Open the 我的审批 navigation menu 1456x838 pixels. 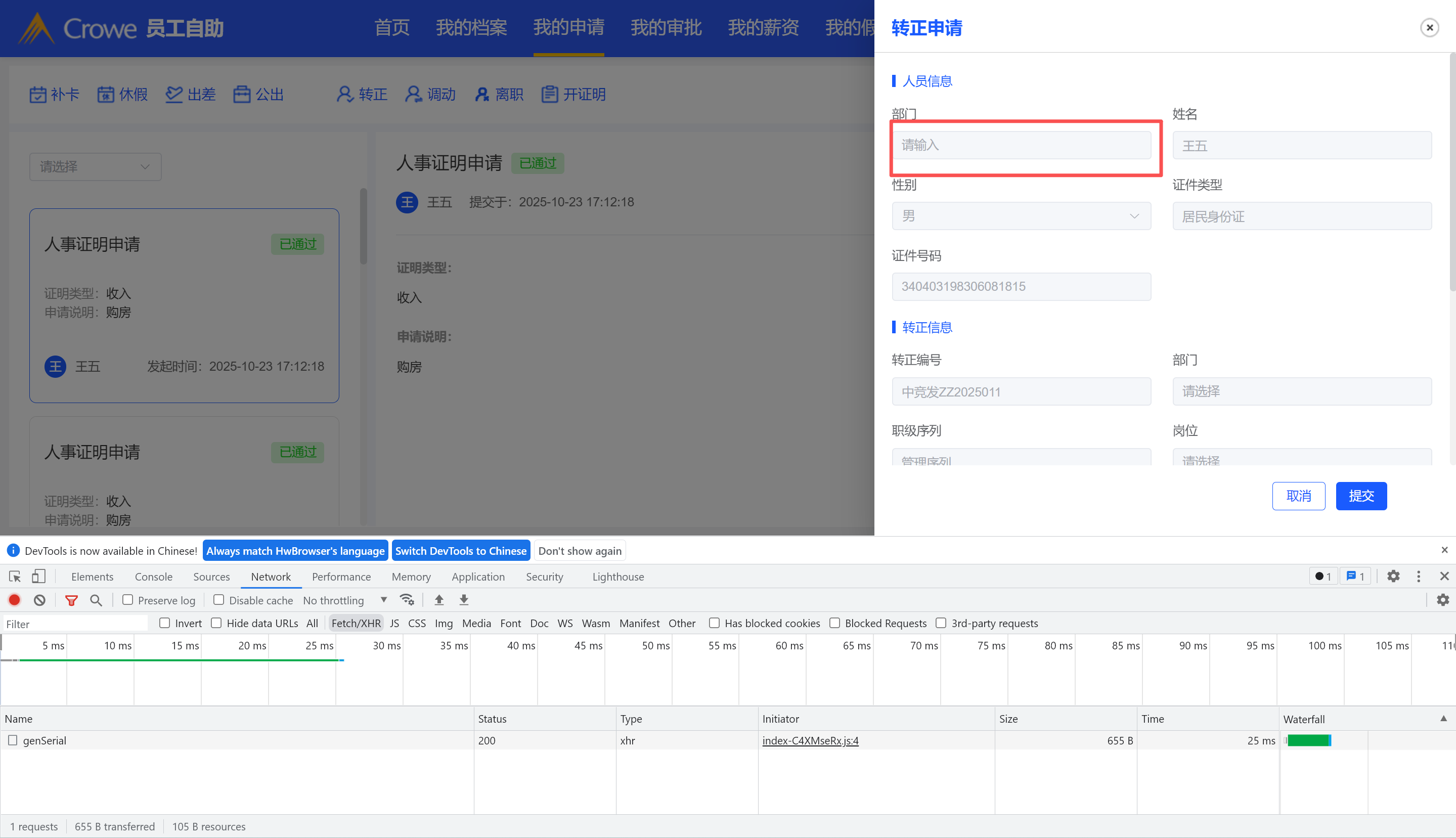point(666,28)
